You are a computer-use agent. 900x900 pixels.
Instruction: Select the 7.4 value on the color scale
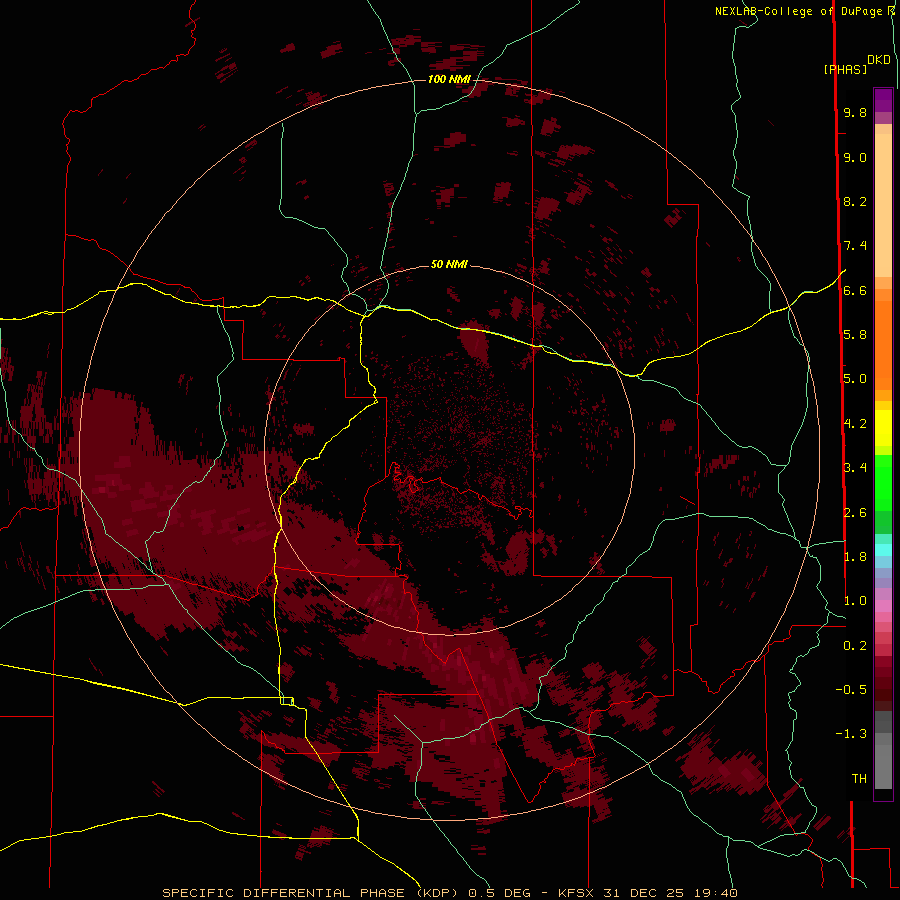(855, 246)
